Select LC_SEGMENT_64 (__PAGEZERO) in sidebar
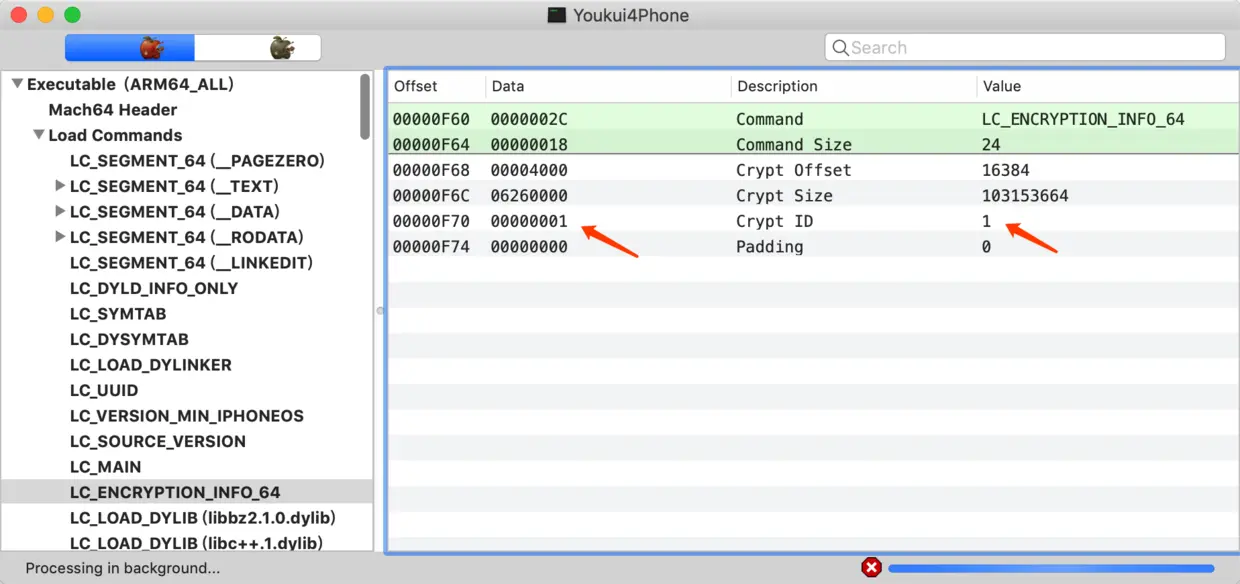Viewport: 1240px width, 584px height. 197,161
